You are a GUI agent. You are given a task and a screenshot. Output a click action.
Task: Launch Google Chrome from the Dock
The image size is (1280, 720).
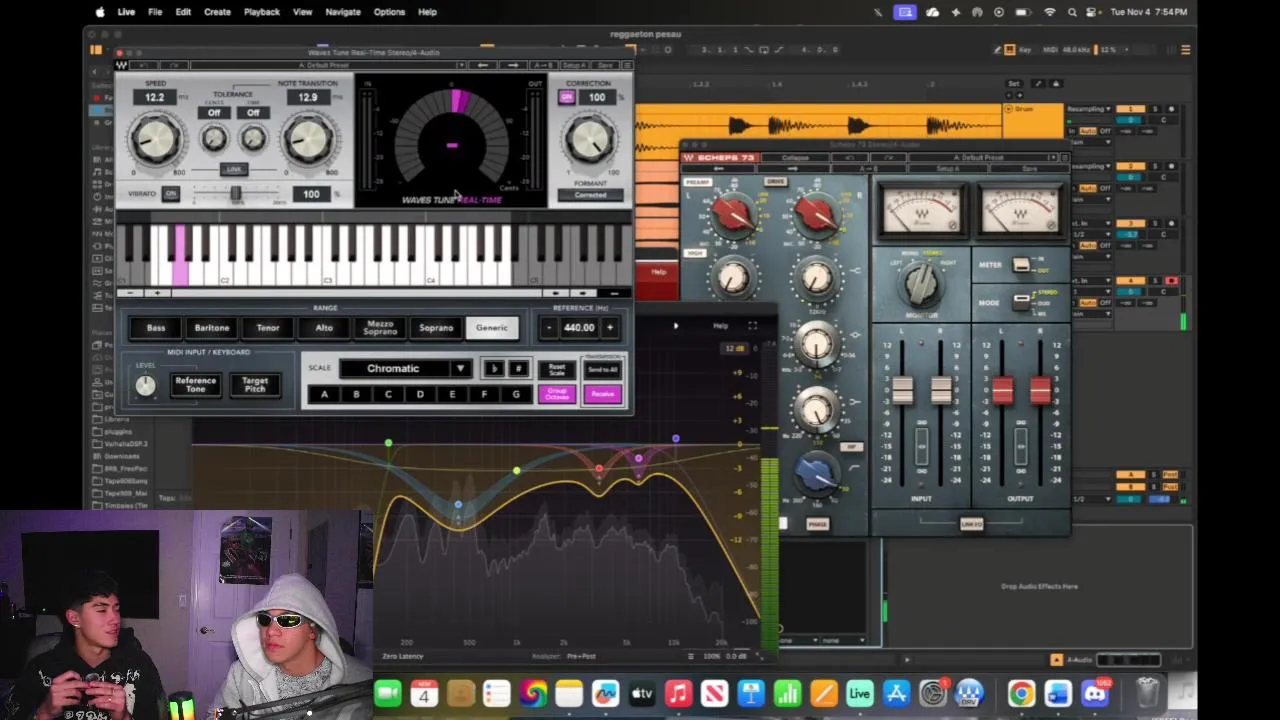(1021, 693)
